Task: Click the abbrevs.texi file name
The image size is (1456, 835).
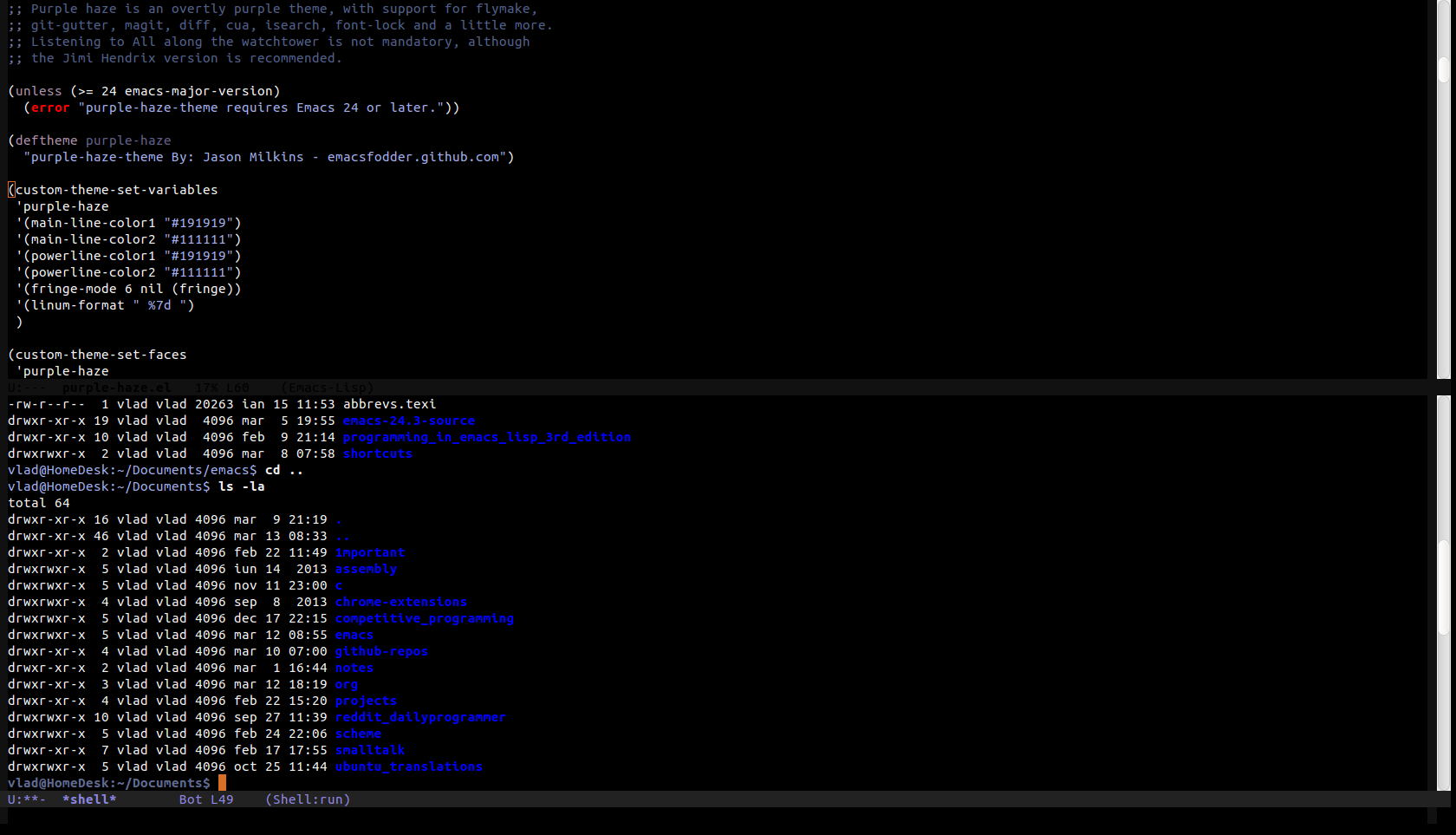Action: coord(389,404)
